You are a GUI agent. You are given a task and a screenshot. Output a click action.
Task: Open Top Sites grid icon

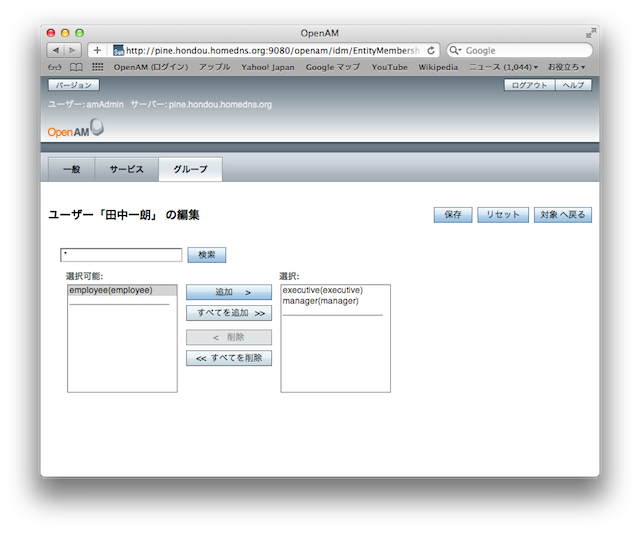click(97, 67)
